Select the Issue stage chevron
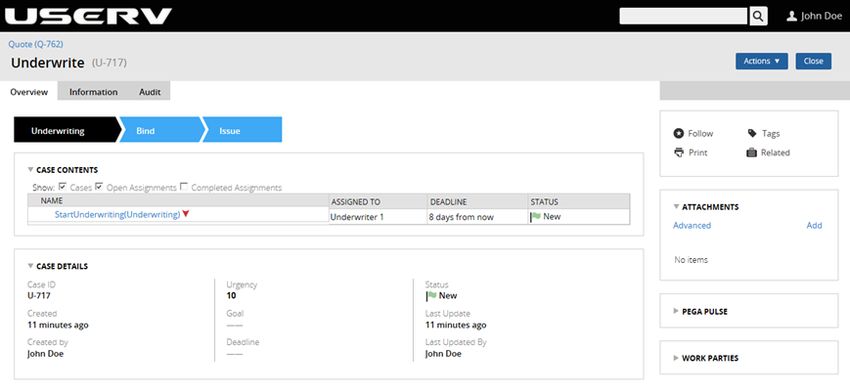 (242, 131)
